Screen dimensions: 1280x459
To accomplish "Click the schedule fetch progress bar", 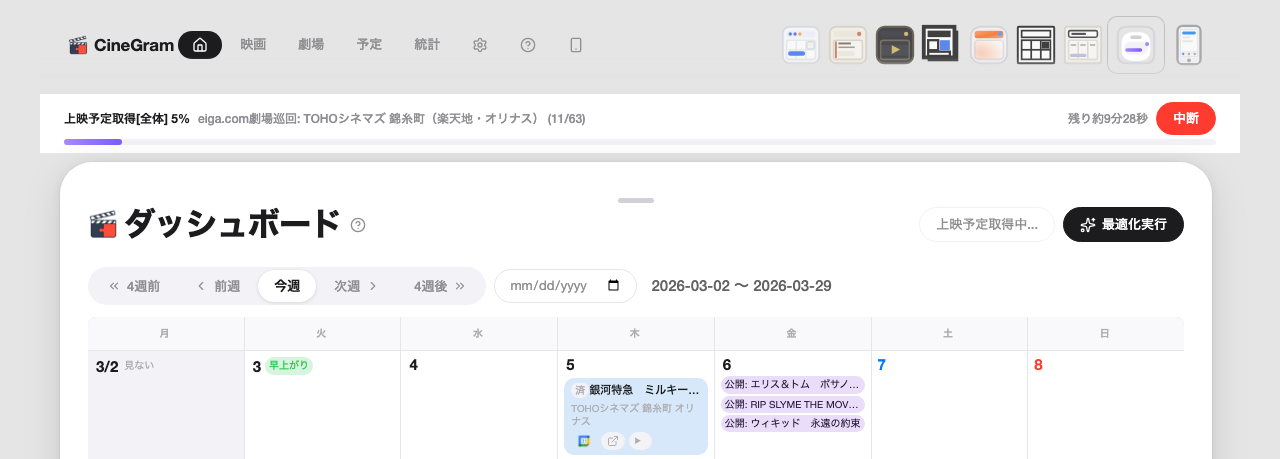I will pos(640,142).
